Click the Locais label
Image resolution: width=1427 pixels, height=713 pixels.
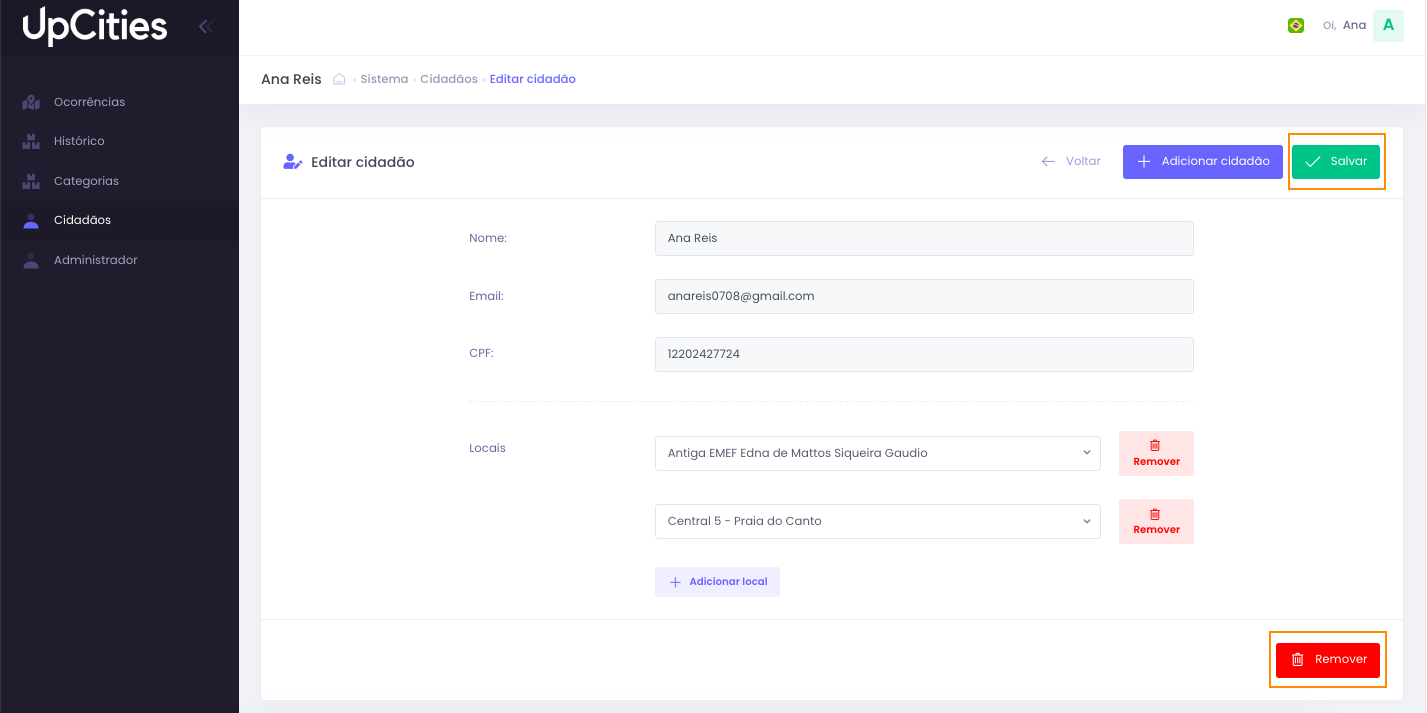[487, 448]
